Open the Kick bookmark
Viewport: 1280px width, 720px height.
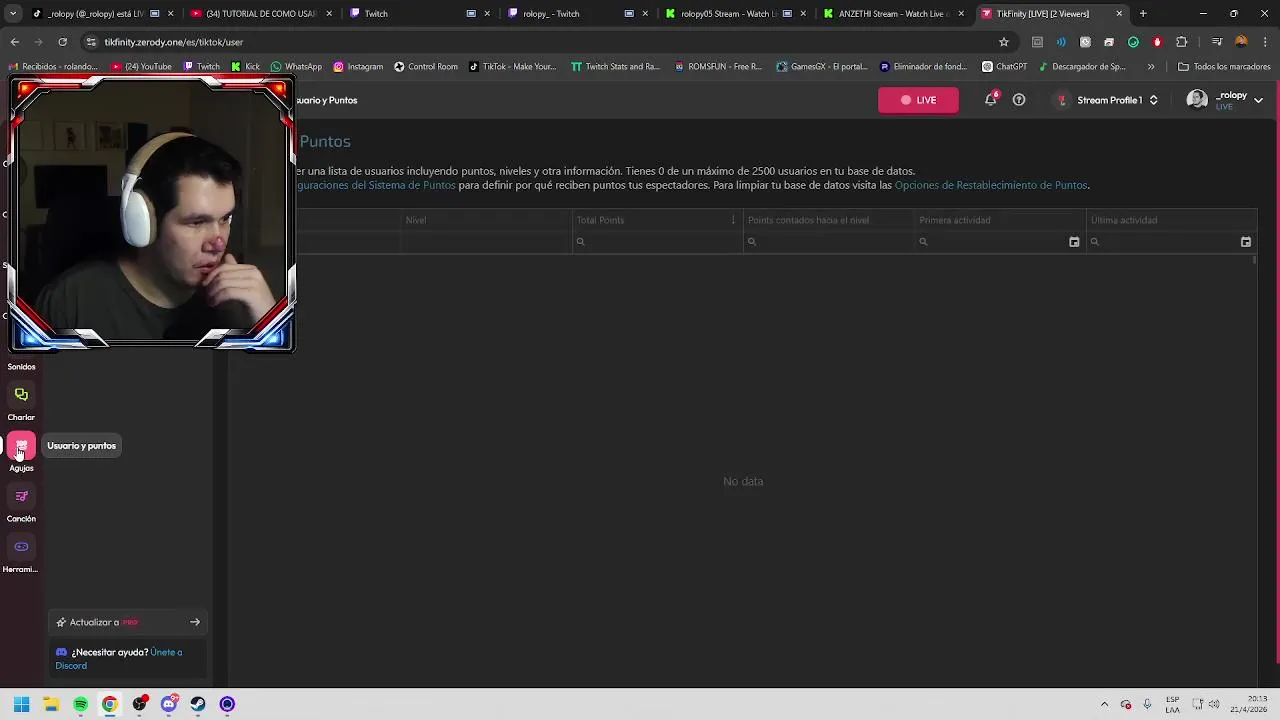245,67
